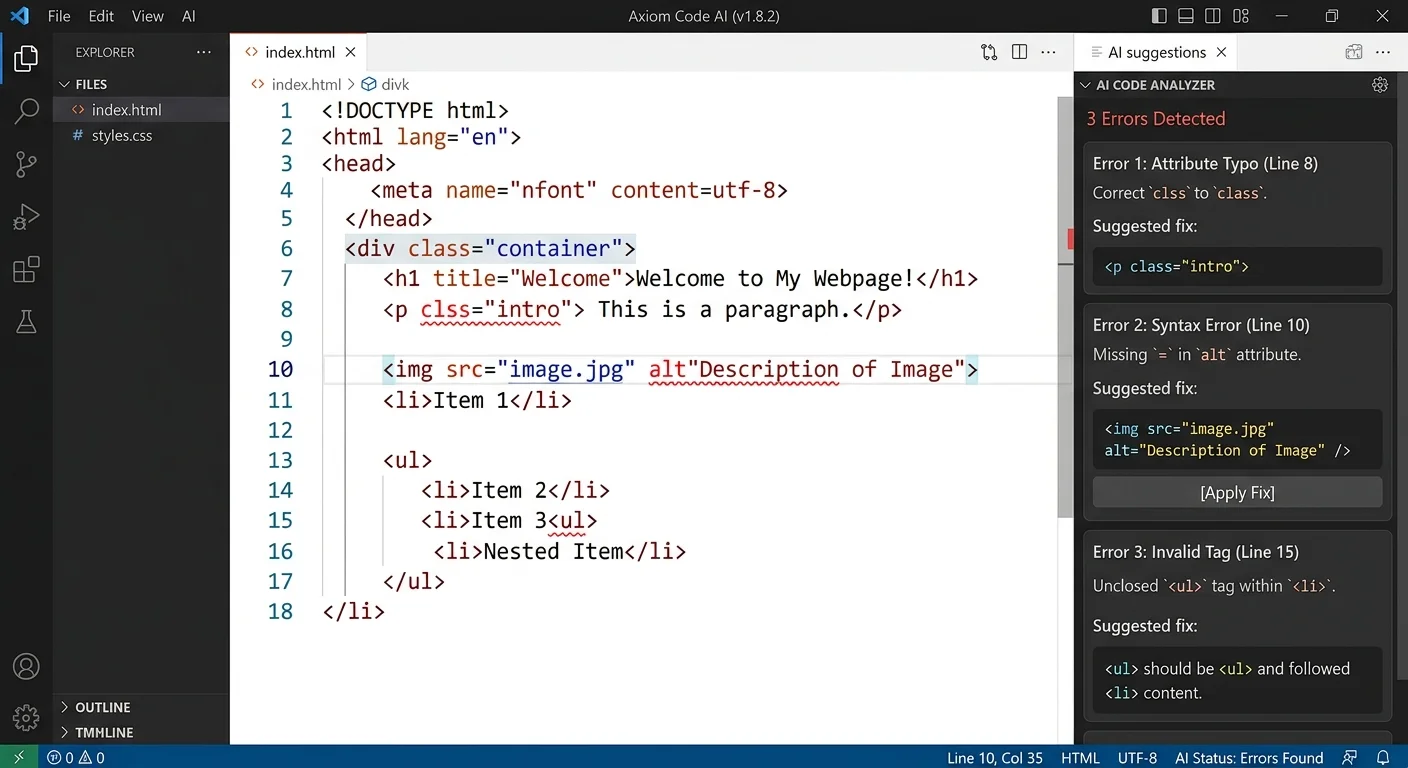Open the AI menu

[189, 16]
